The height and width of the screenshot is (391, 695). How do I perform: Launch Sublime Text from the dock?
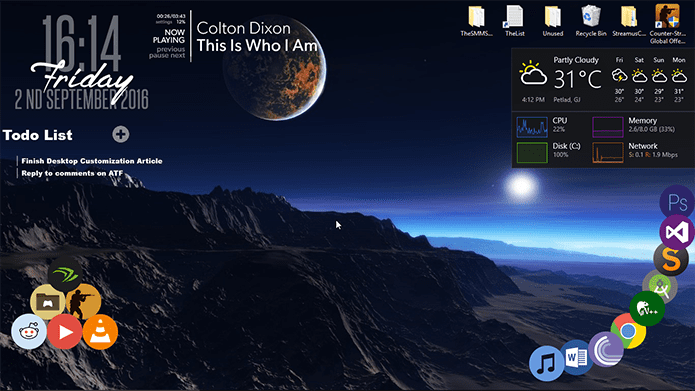point(671,260)
